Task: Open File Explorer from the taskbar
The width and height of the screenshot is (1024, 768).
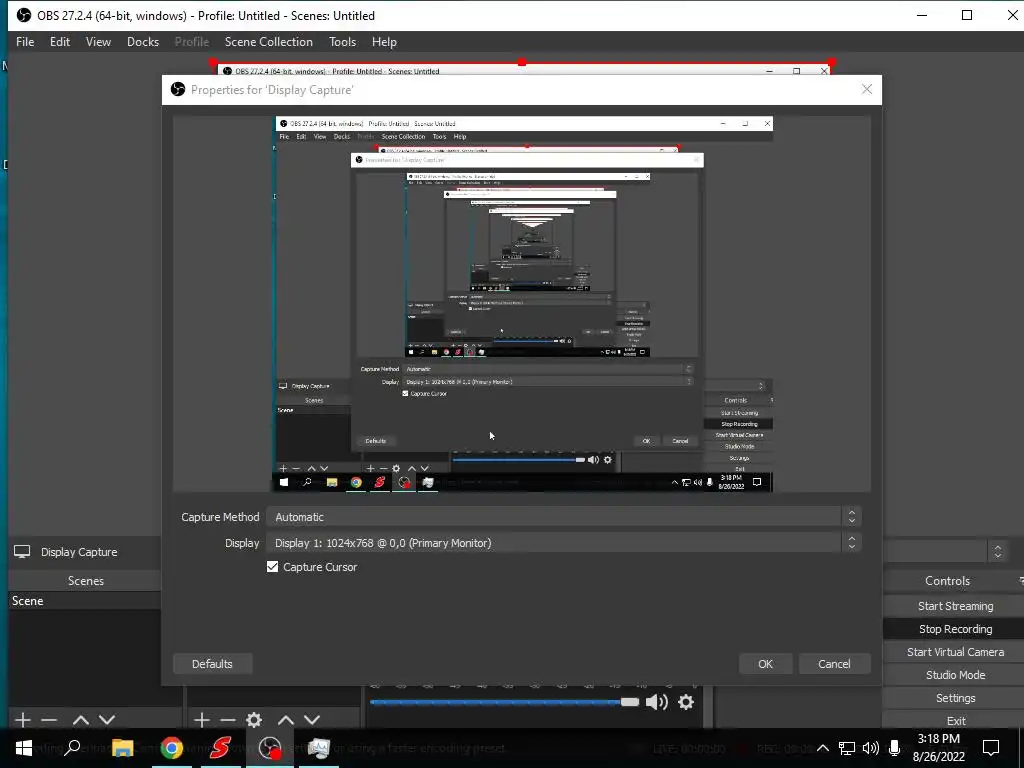Action: [122, 748]
